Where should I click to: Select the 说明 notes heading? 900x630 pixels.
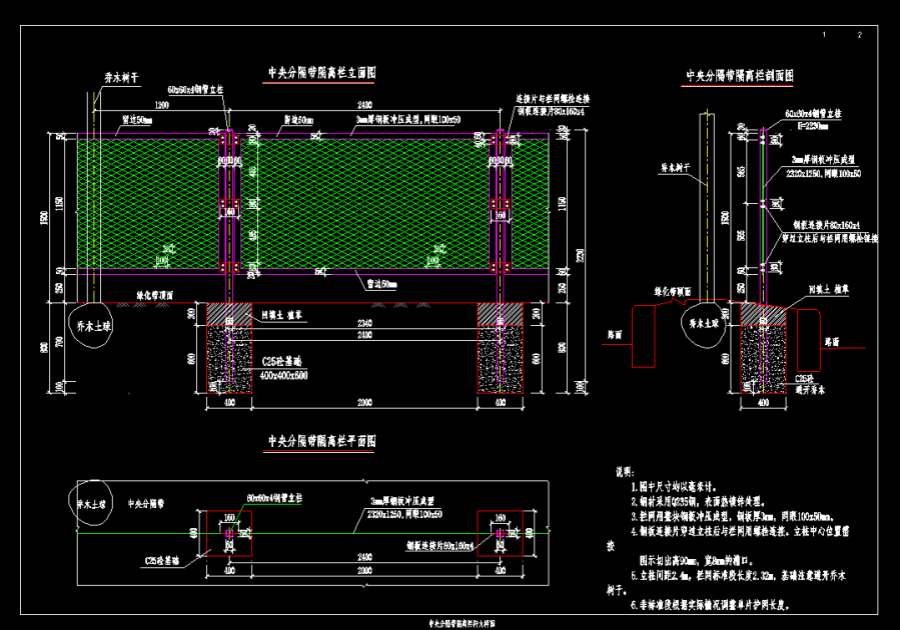click(x=623, y=469)
